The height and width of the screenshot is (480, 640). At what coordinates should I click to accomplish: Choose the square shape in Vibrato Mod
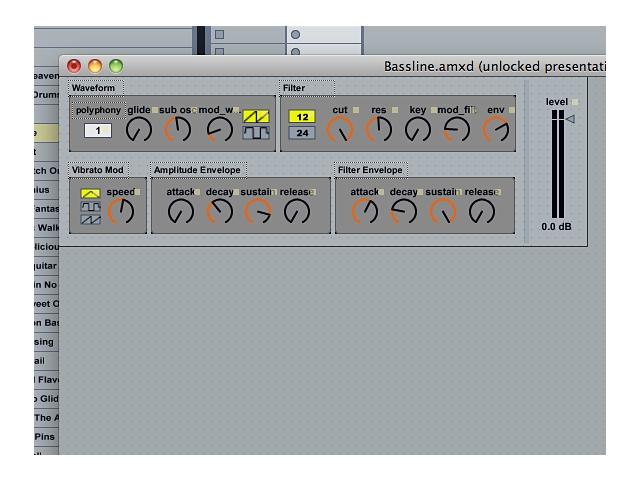tap(91, 207)
